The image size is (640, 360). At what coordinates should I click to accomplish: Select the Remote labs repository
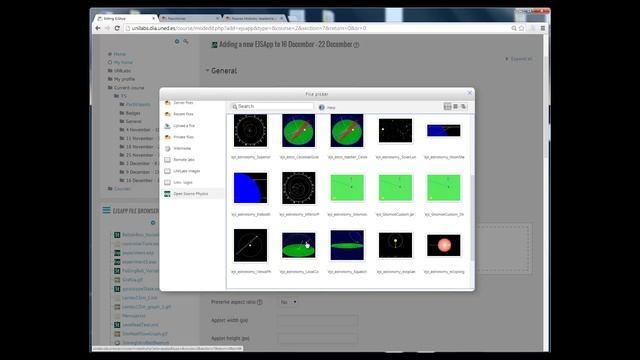184,160
